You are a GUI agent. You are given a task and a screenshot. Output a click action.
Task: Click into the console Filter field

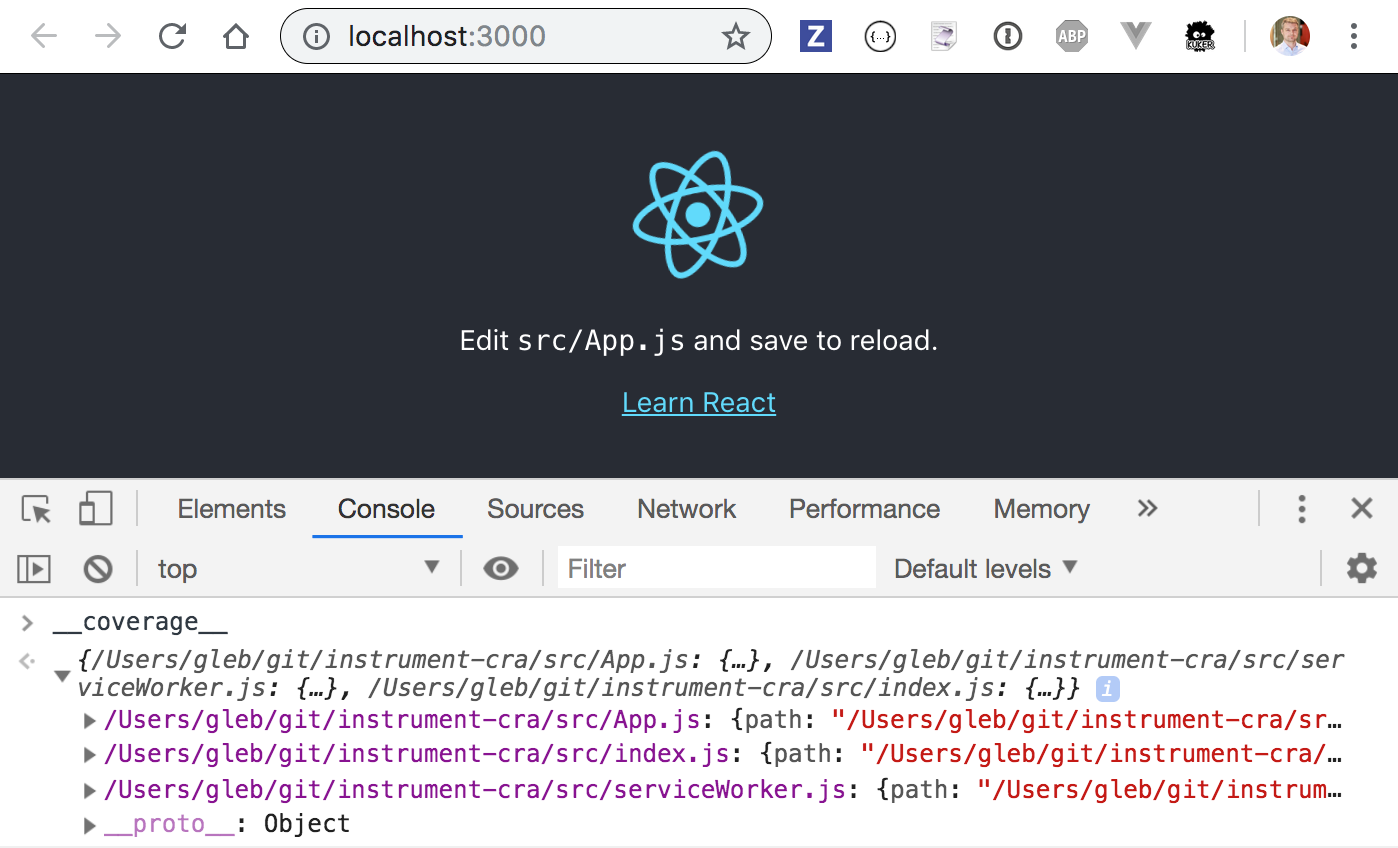point(715,569)
